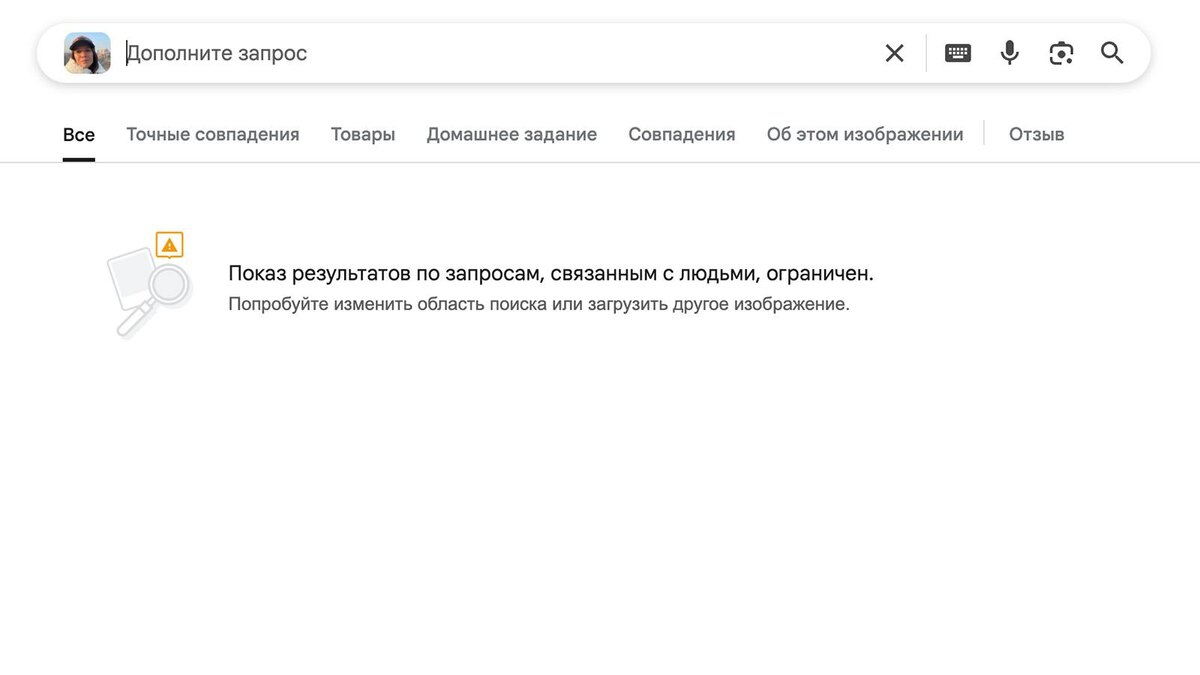Run the search with the magnifier icon

click(x=1111, y=53)
